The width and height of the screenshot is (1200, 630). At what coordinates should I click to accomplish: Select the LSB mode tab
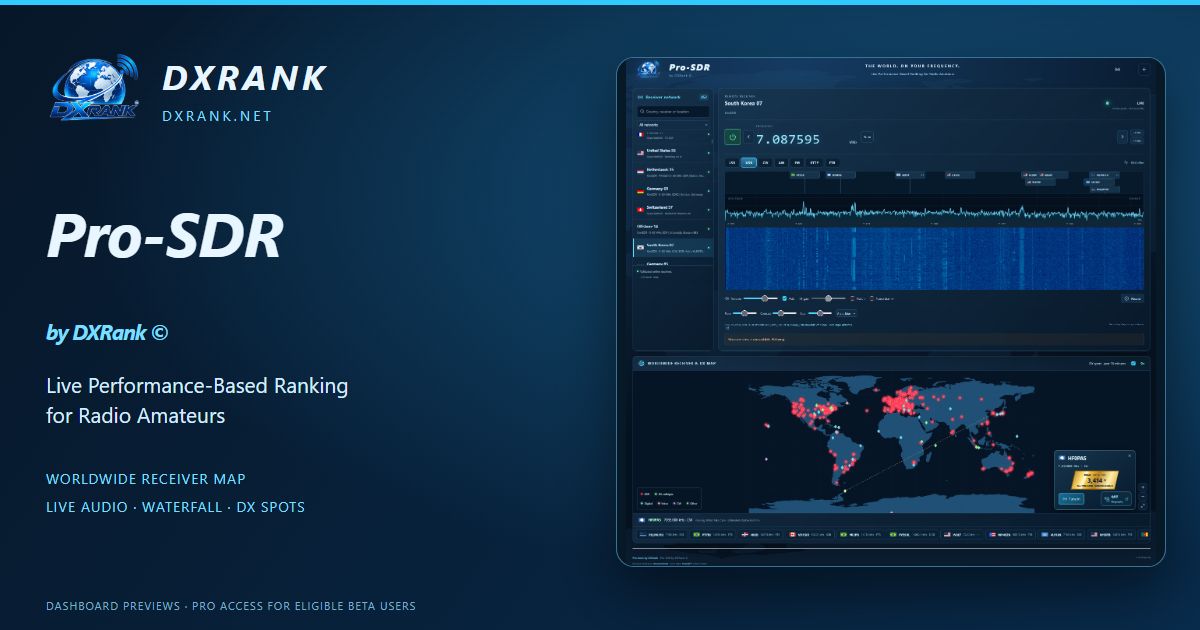click(732, 162)
